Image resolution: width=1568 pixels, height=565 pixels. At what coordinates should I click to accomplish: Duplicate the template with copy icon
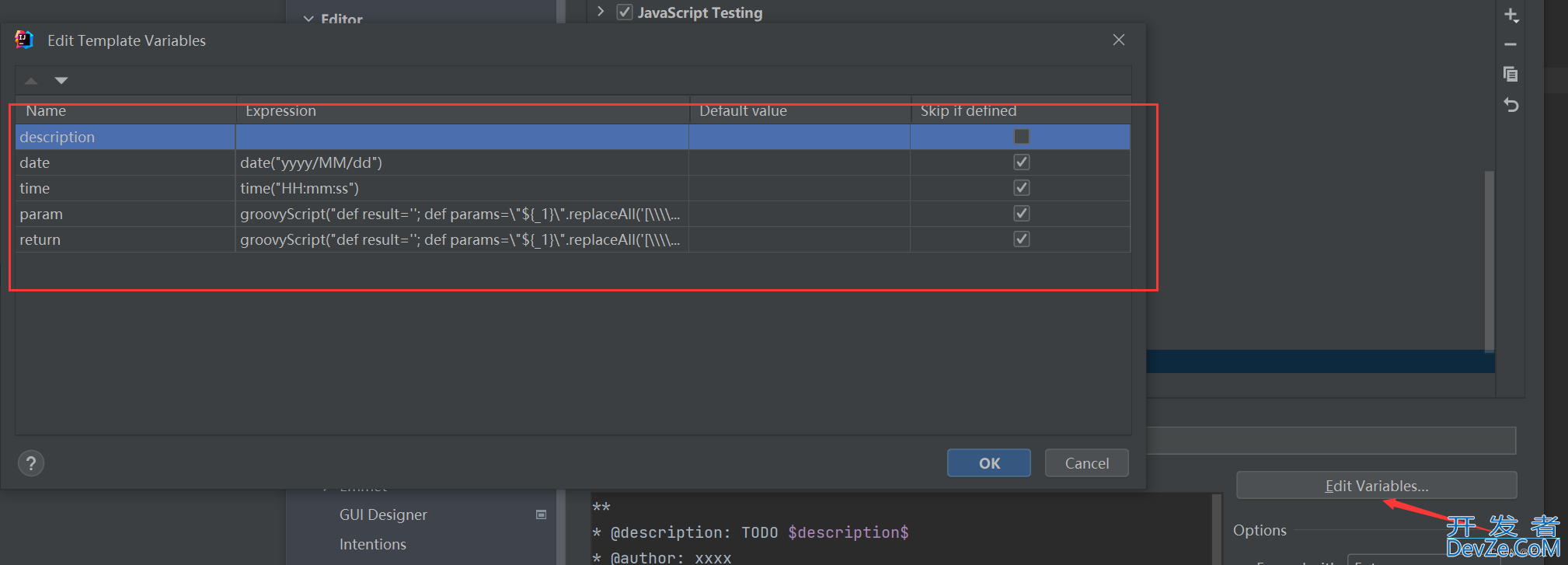click(1511, 75)
